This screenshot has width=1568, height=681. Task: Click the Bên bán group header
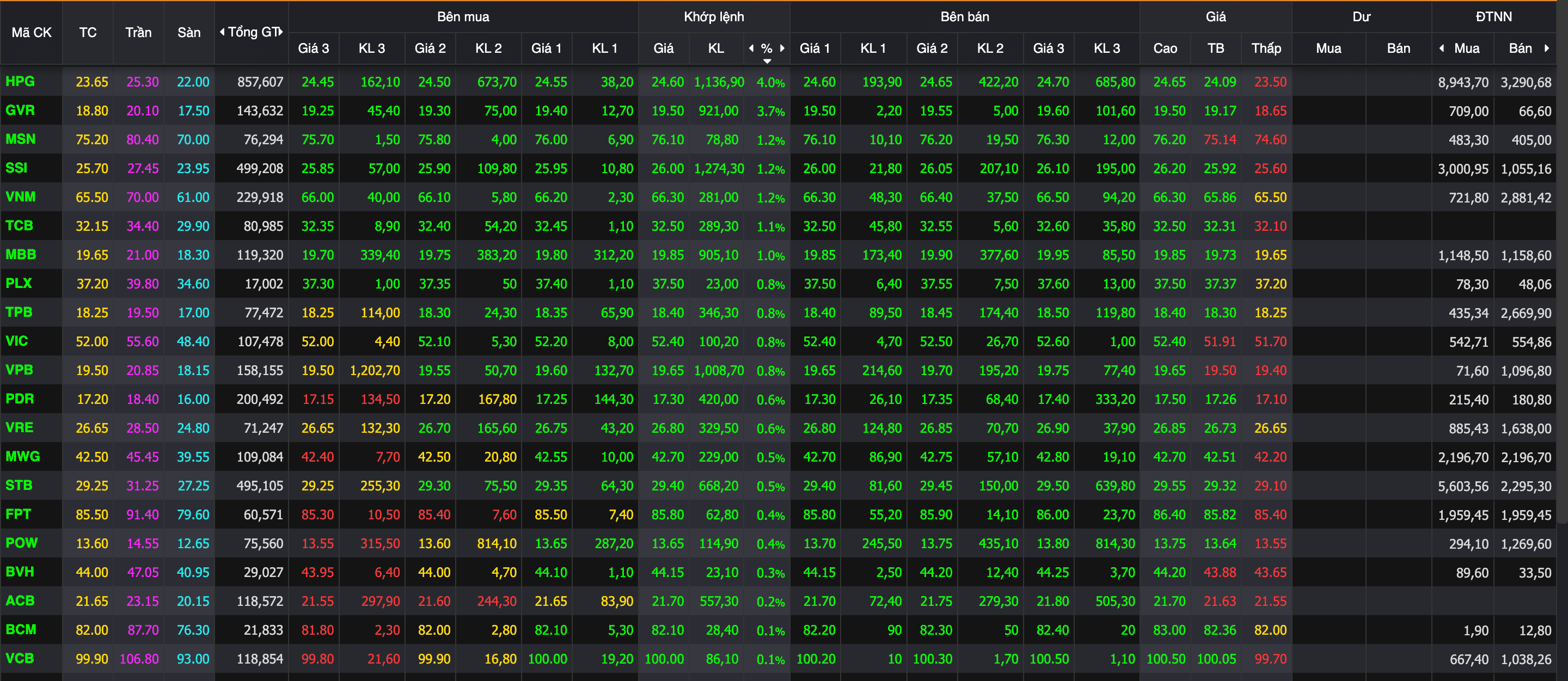pos(965,16)
